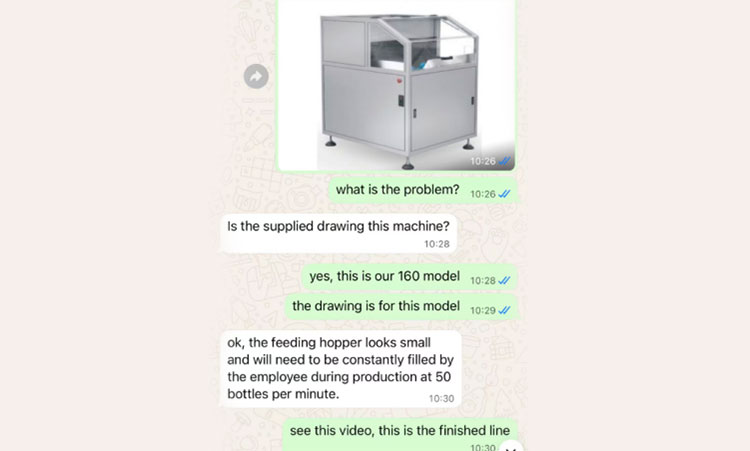This screenshot has height=451, width=750.
Task: Click the 10:28 time beside '160 model' message
Action: (483, 281)
